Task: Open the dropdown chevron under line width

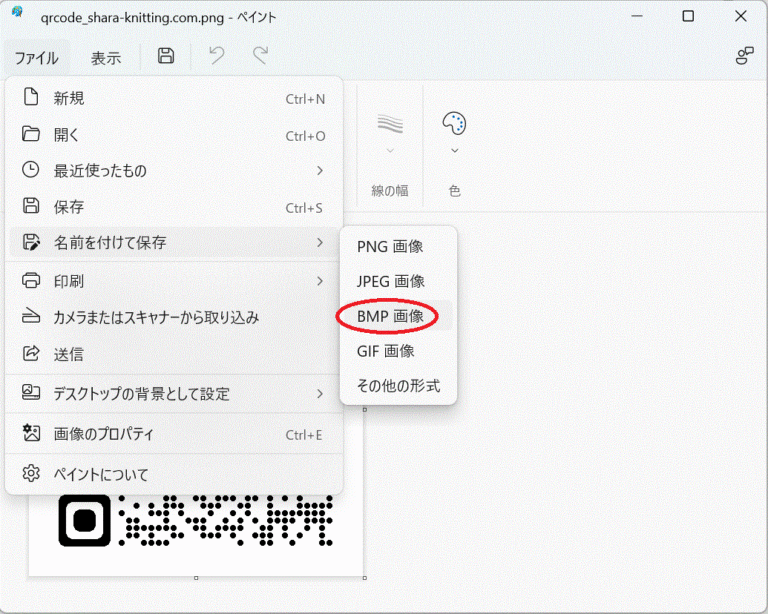Action: point(390,151)
